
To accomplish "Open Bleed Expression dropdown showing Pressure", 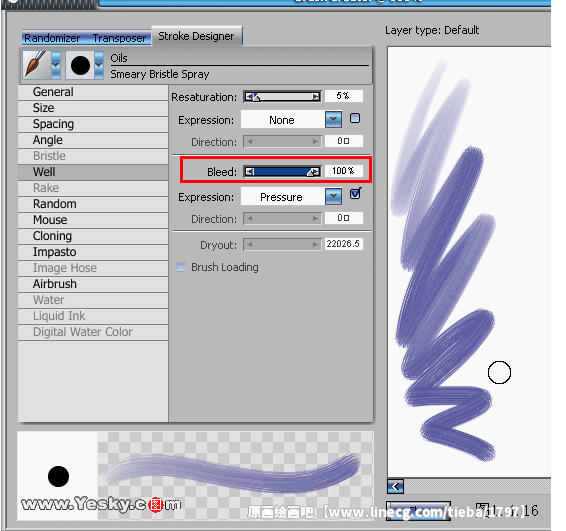I will (291, 197).
